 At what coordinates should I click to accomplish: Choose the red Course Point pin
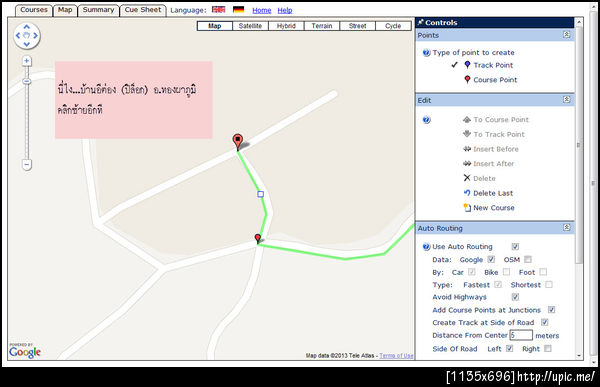coord(467,80)
